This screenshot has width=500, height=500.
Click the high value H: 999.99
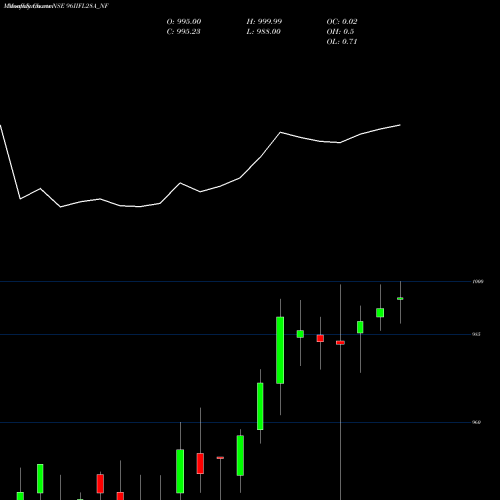click(x=264, y=22)
